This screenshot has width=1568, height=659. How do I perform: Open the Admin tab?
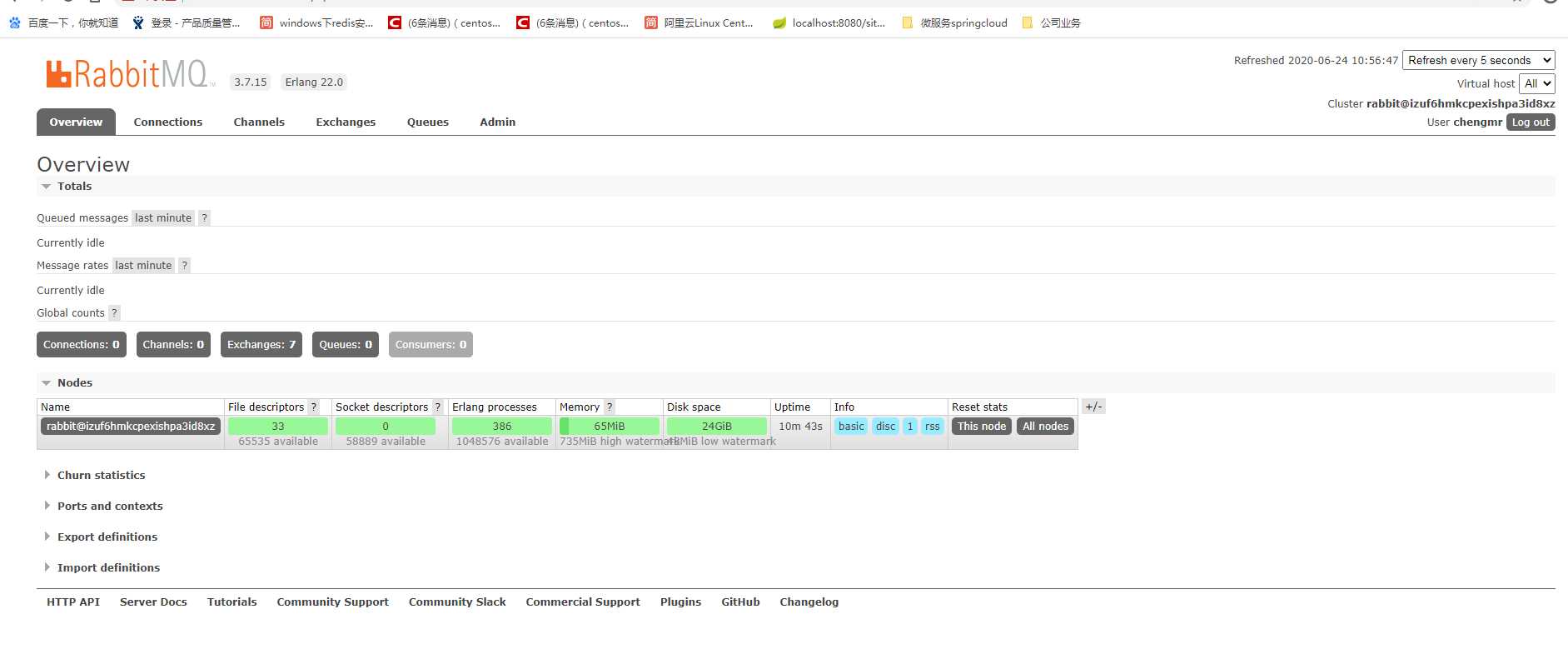pyautogui.click(x=498, y=122)
